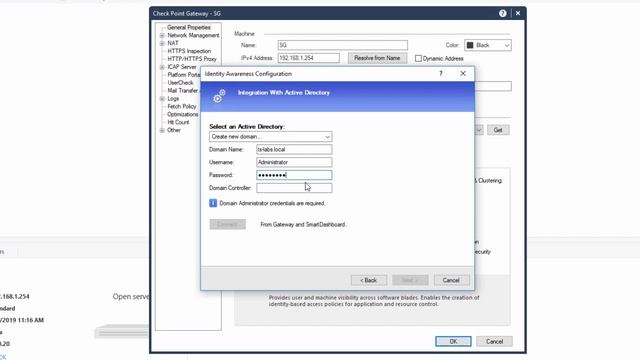Select Hit Count in the tree
The image size is (640, 360).
click(x=178, y=122)
